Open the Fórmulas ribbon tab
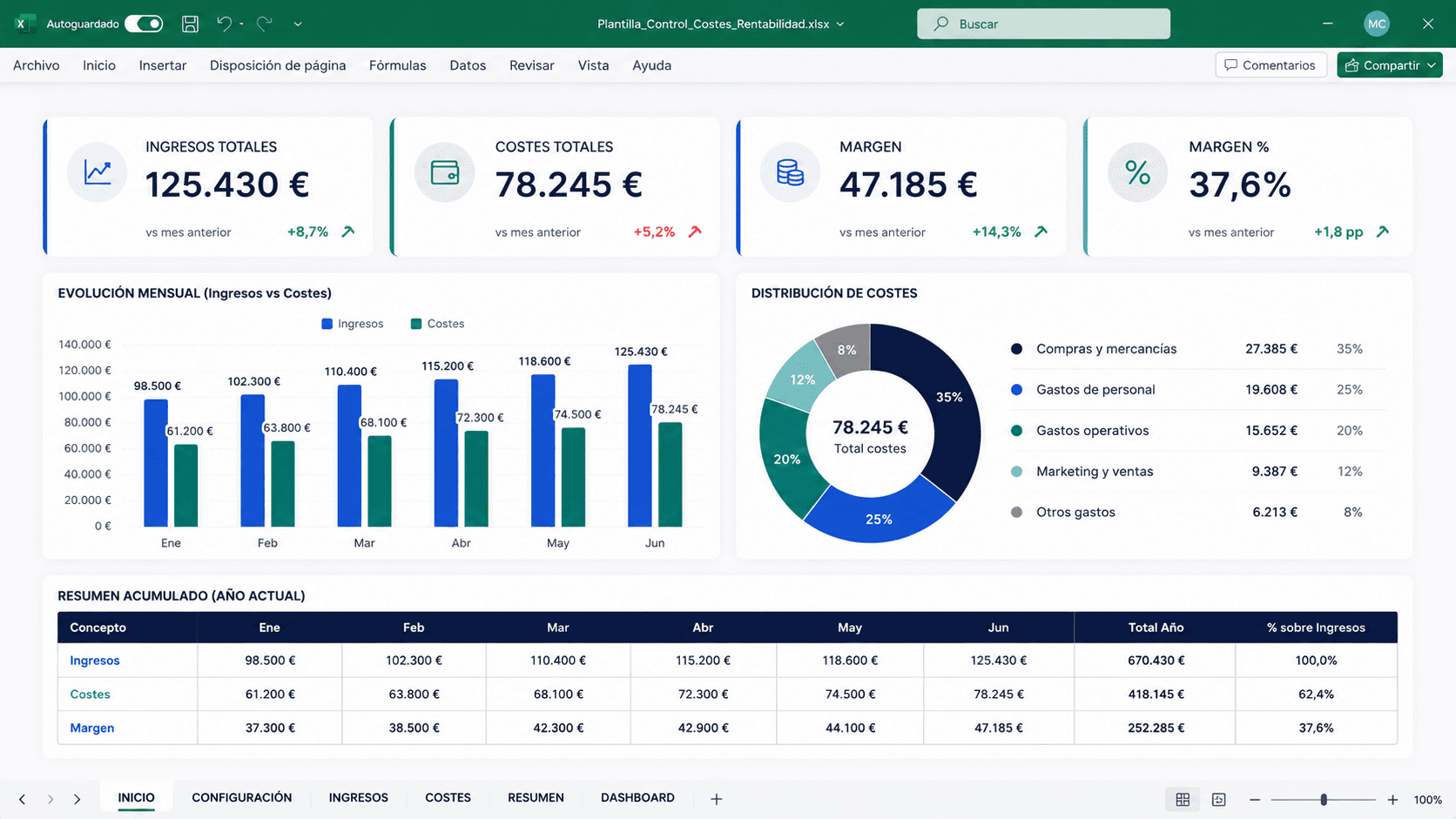 coord(398,65)
